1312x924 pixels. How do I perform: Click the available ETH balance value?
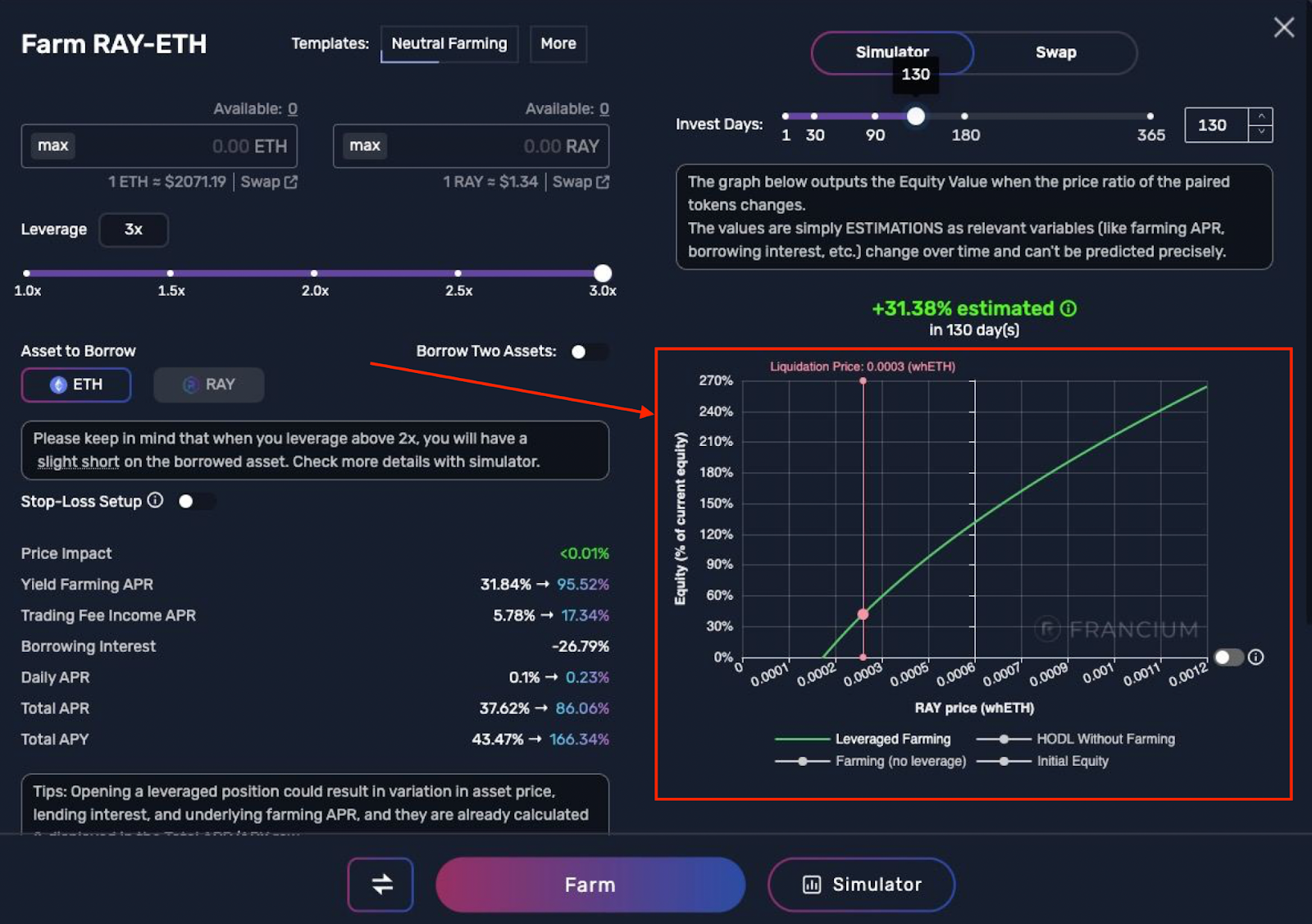(293, 109)
